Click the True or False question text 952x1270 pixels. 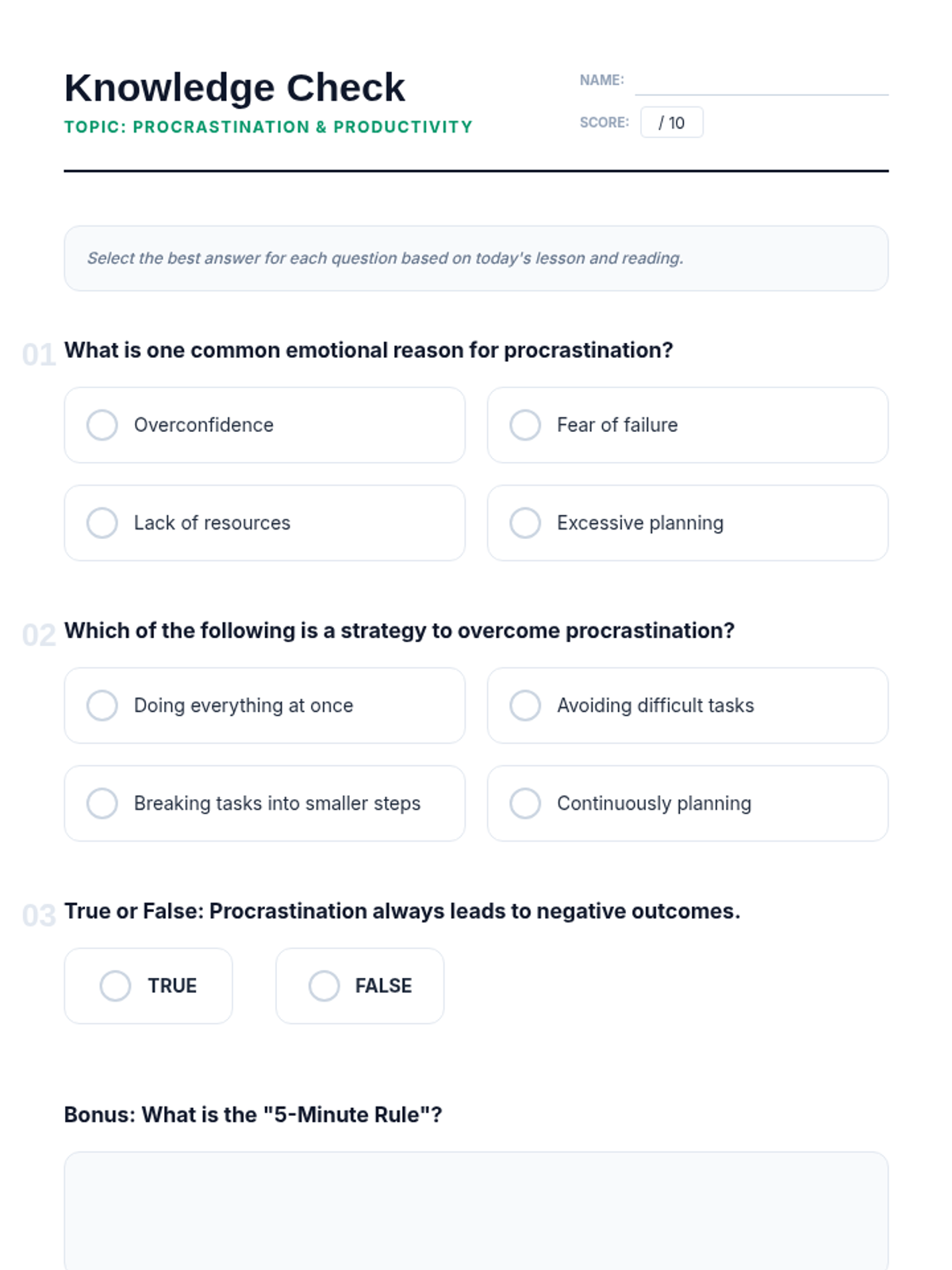pos(401,910)
